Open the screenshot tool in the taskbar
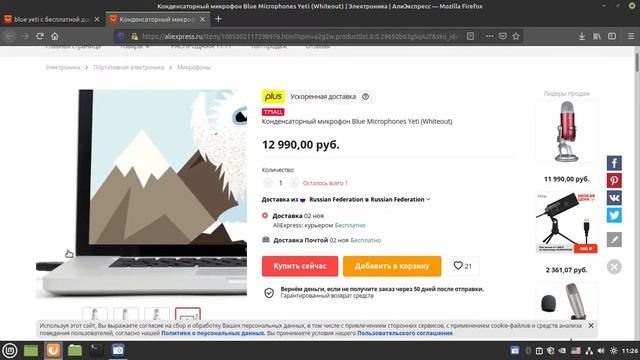The height and width of the screenshot is (360, 640). click(x=118, y=350)
